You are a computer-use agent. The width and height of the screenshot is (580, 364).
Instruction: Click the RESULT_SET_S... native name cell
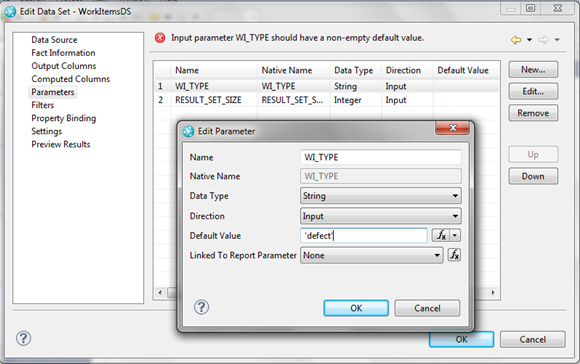[293, 100]
